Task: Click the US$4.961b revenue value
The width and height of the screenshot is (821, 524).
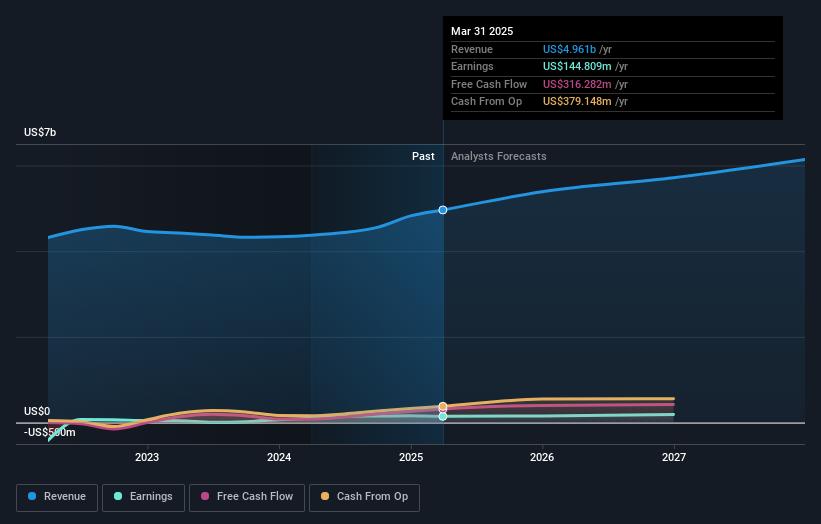Action: (569, 49)
